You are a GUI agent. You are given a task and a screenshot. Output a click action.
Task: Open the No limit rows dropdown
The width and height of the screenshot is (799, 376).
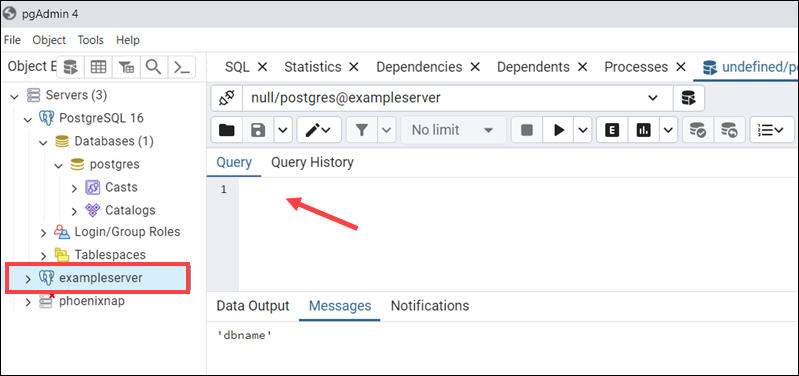[453, 130]
